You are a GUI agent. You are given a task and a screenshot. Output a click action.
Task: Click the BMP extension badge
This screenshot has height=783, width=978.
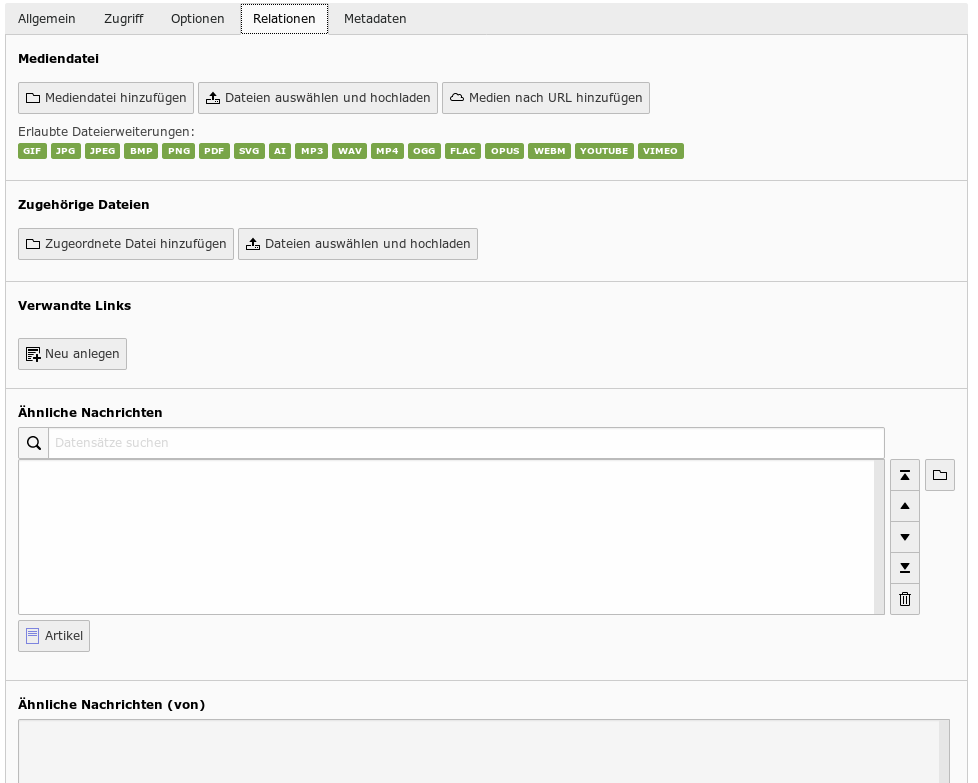pyautogui.click(x=141, y=151)
